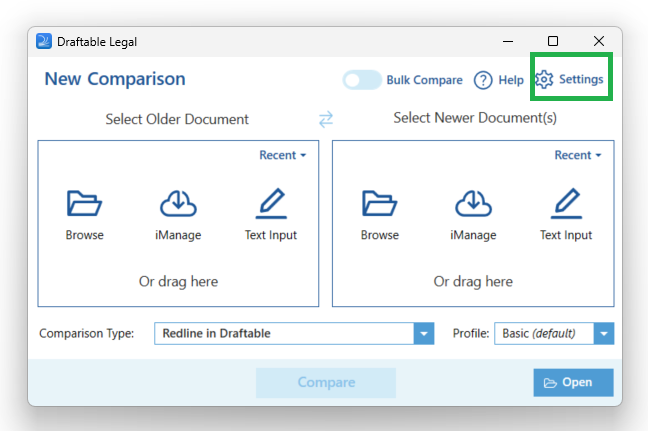Toggle the Bulk Compare switch

click(362, 80)
